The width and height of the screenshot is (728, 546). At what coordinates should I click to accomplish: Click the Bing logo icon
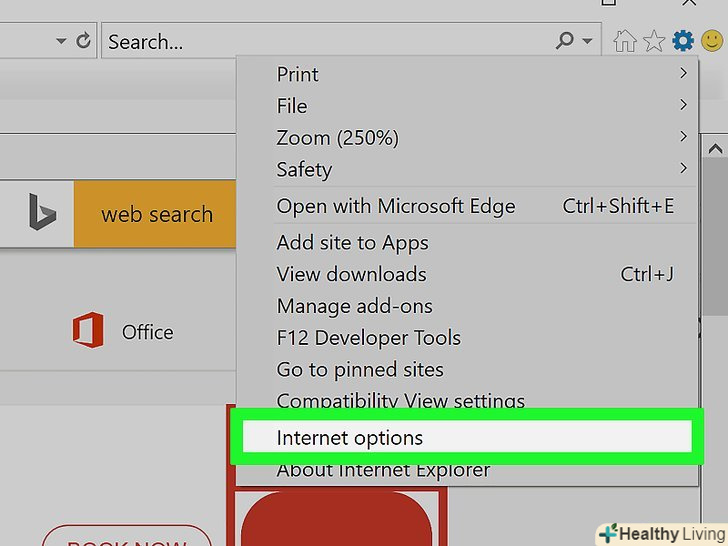tap(42, 214)
